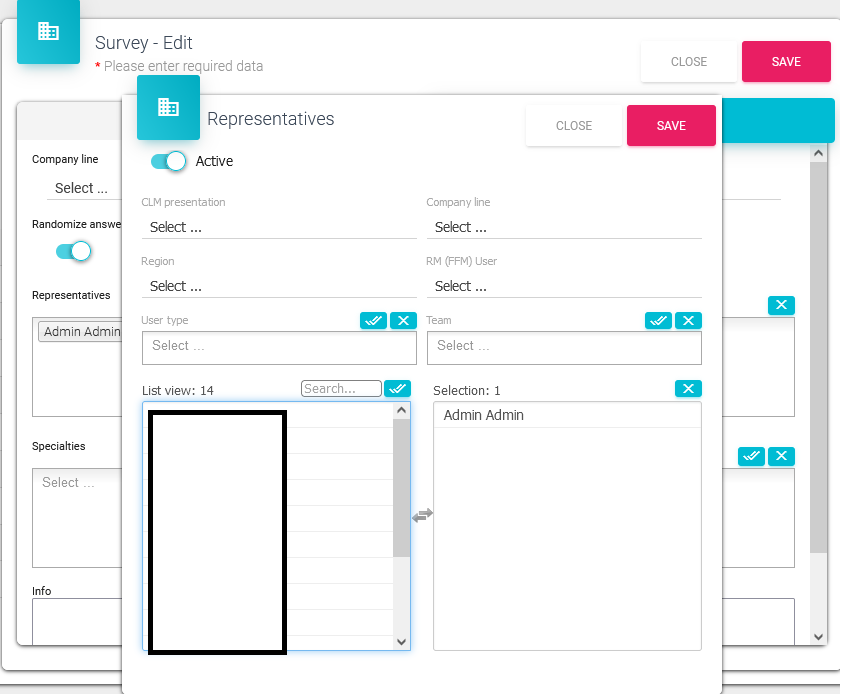Clear User type selection with X icon
Screen dimensions: 843x696
tap(403, 321)
